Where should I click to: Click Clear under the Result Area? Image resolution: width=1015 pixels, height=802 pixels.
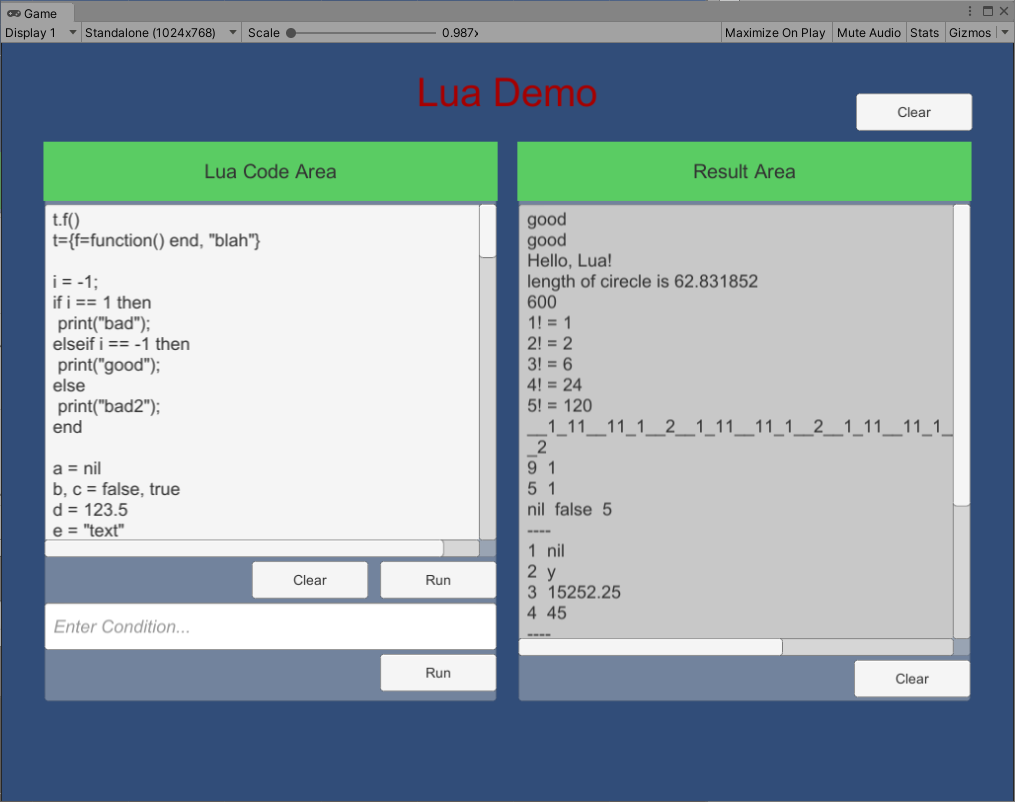(912, 678)
